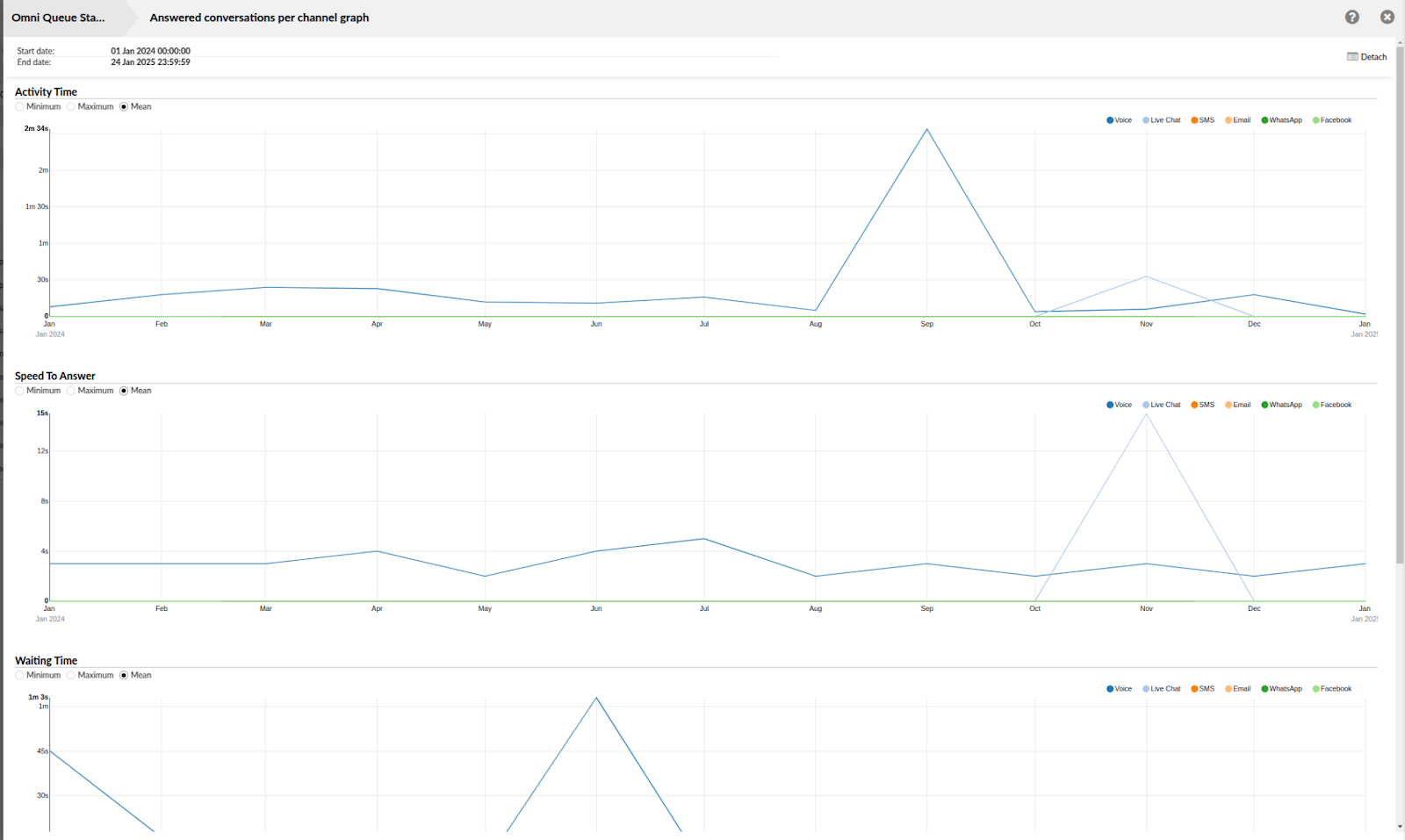This screenshot has width=1405, height=840.
Task: Click the Activity Time section heading
Action: click(x=46, y=92)
